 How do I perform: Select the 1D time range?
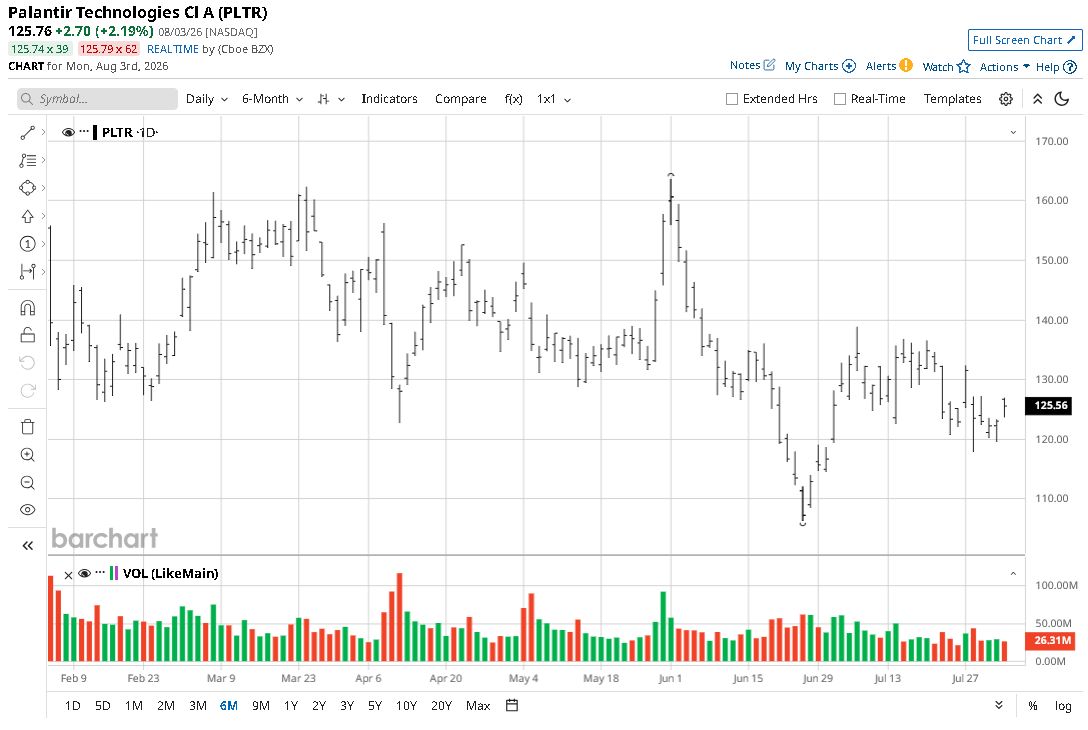pyautogui.click(x=72, y=706)
